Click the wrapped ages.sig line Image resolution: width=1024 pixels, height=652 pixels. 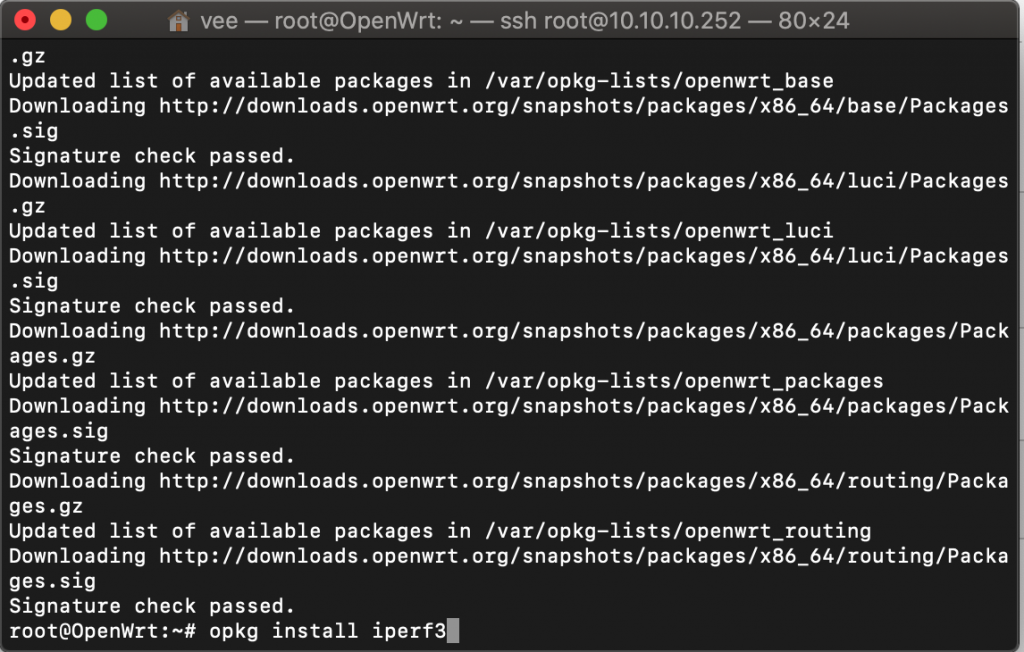(59, 432)
